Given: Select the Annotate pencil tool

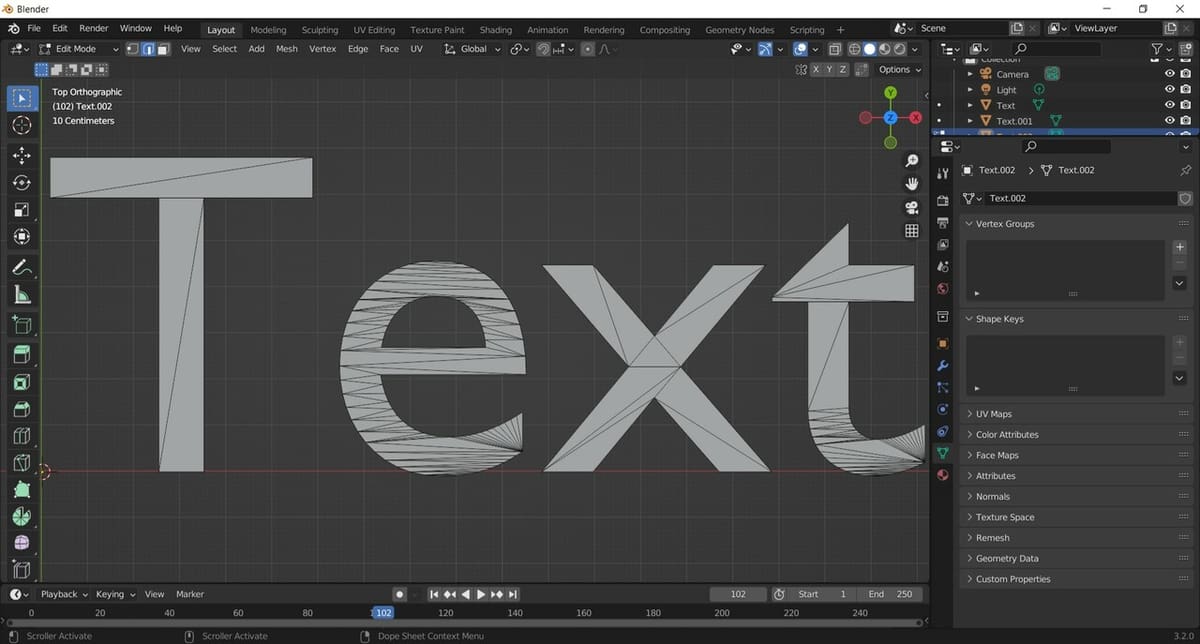Looking at the screenshot, I should pos(22,267).
